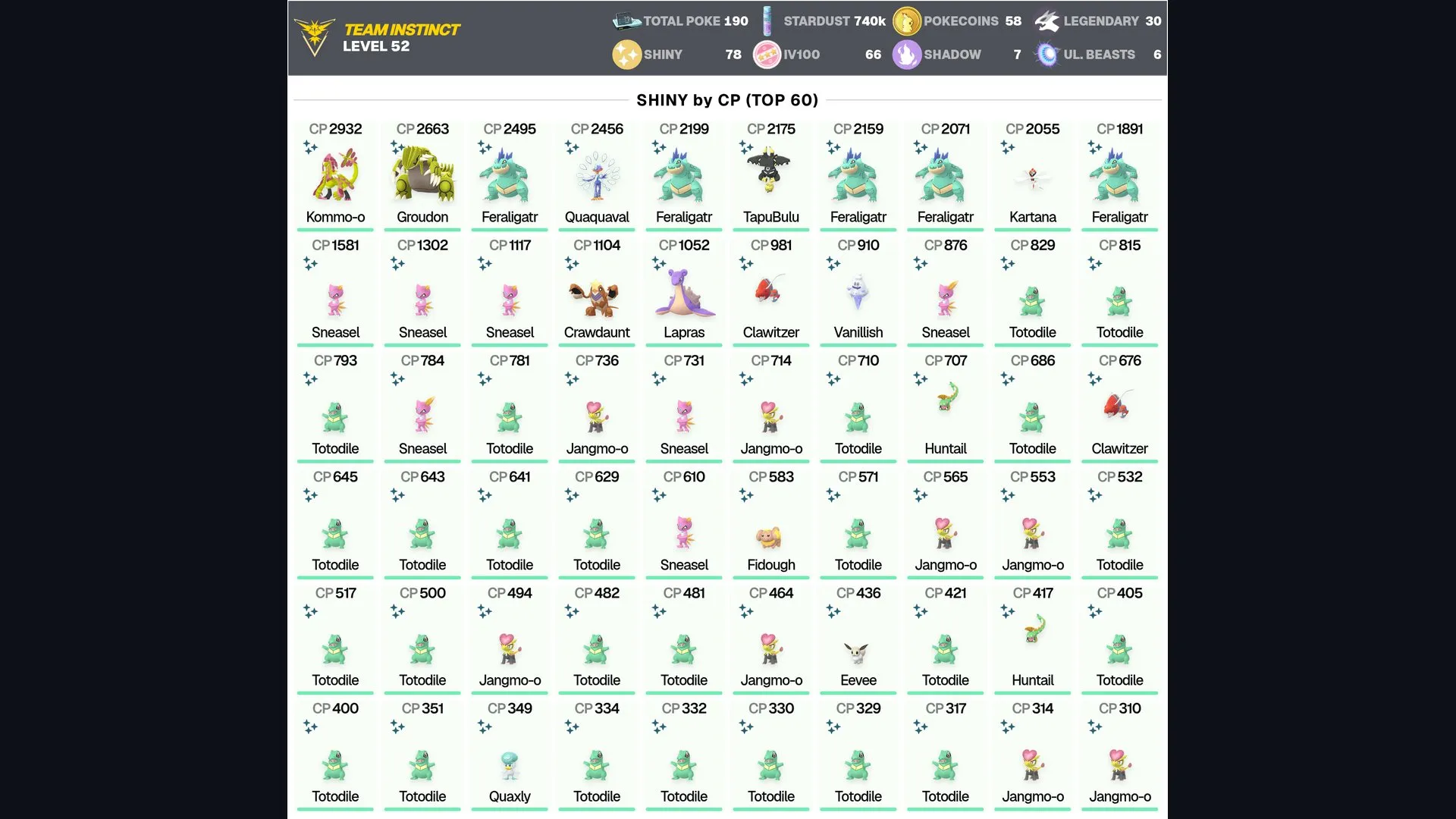Click the "TOTAL POKE 190" stat

(695, 21)
